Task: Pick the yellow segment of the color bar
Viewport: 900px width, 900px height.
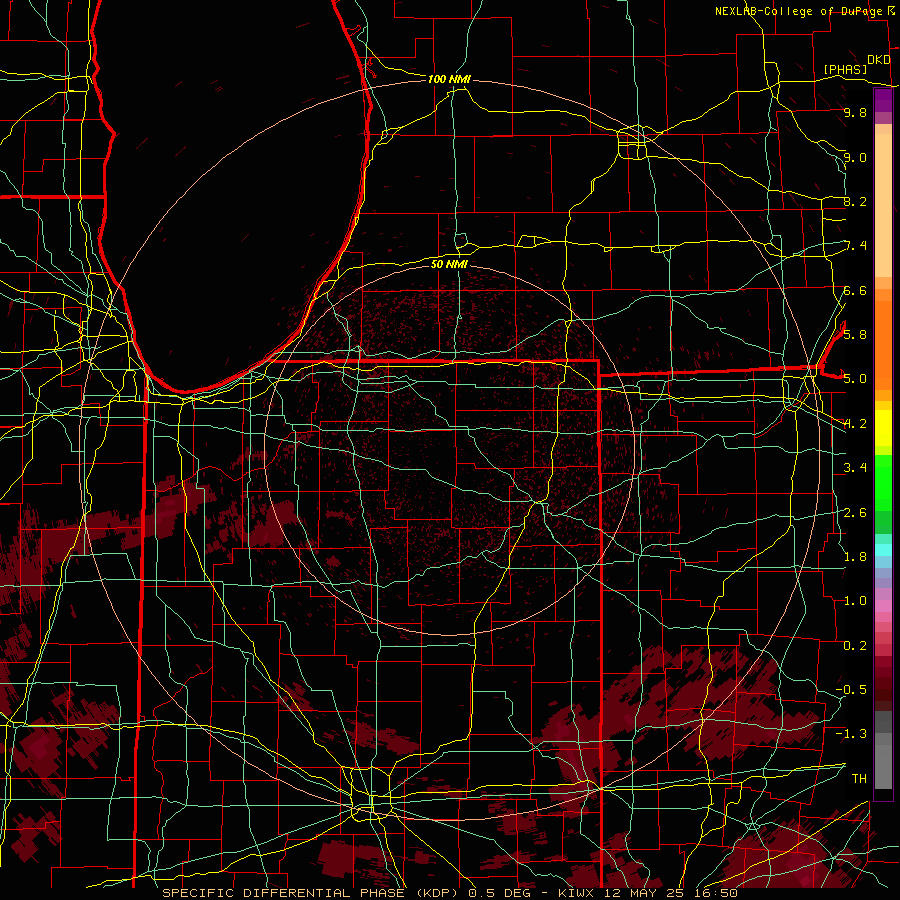Action: point(883,428)
